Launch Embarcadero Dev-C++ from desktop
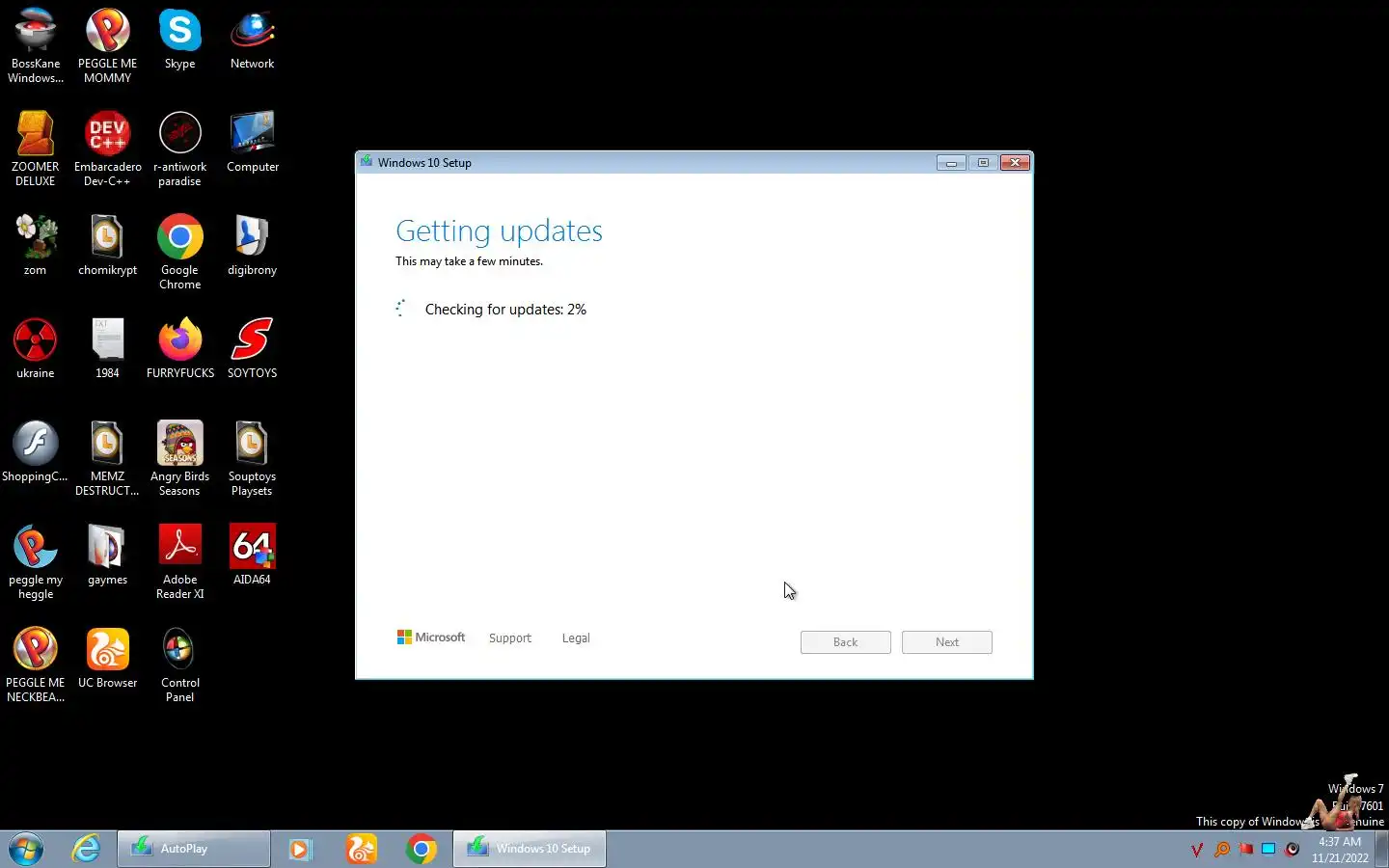1389x868 pixels. pyautogui.click(x=107, y=149)
